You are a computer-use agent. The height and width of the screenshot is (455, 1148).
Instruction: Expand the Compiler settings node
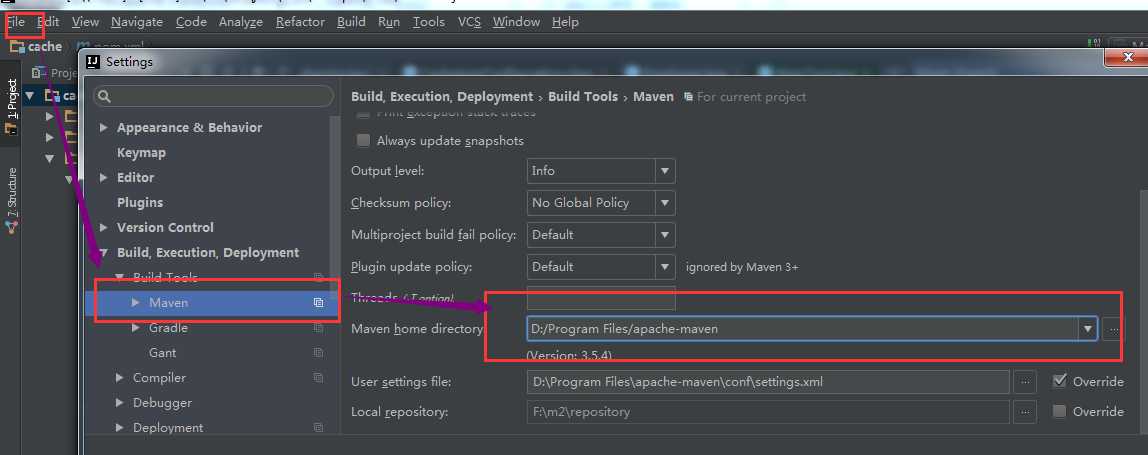pyautogui.click(x=119, y=377)
